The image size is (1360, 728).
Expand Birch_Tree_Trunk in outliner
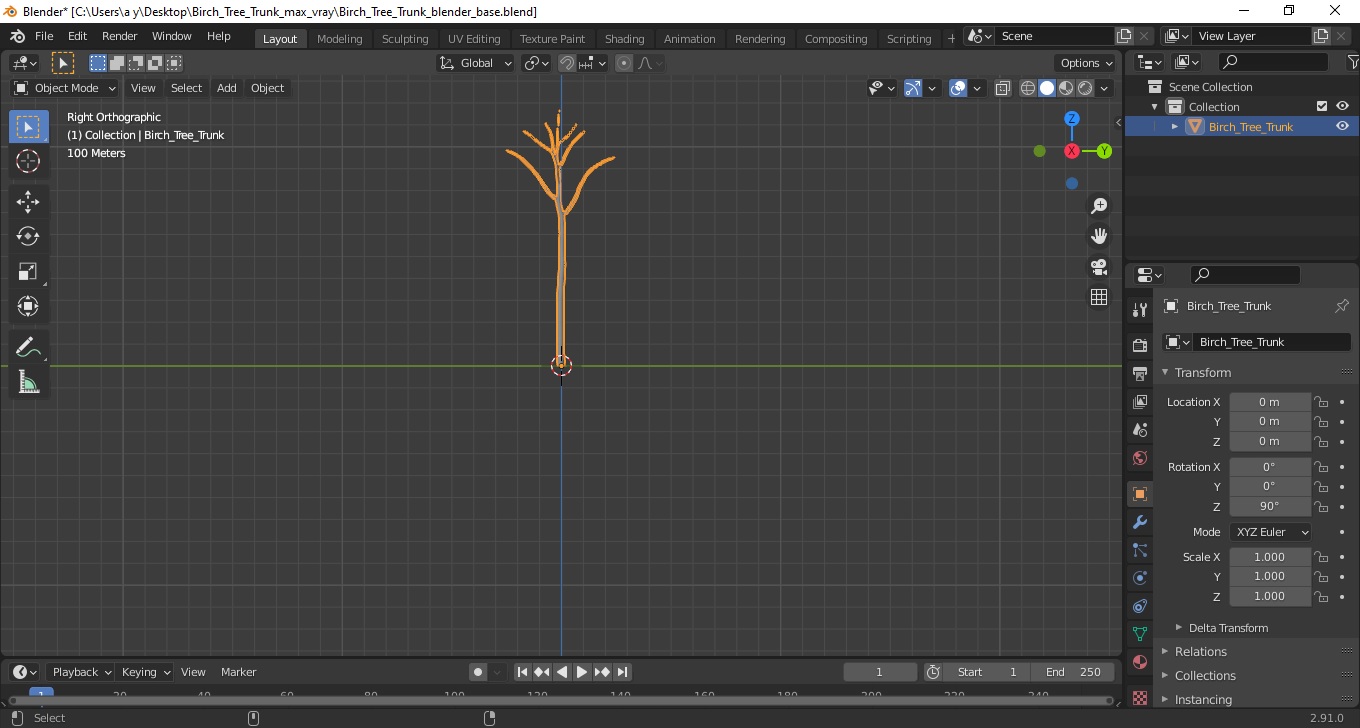pos(1175,127)
